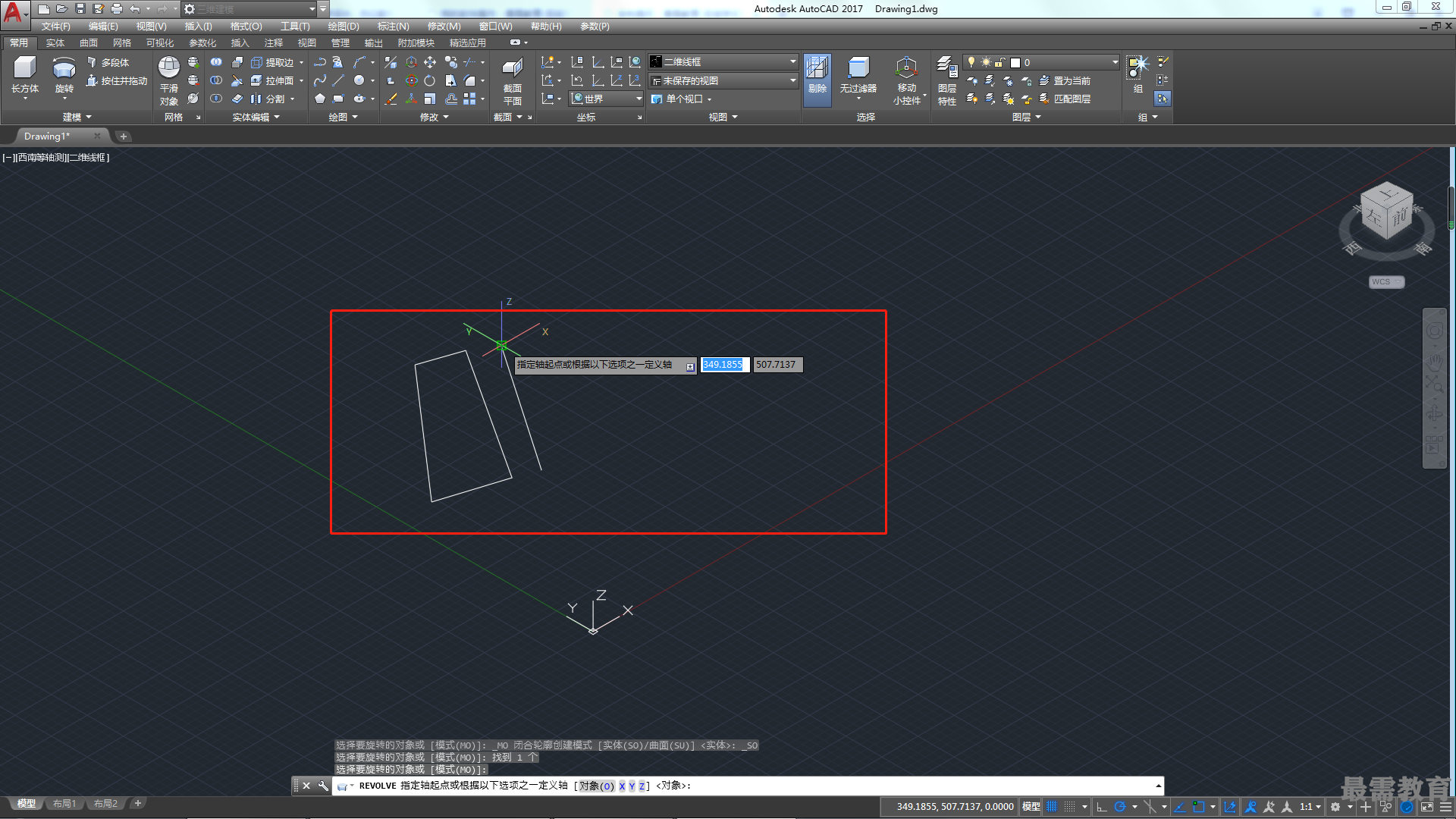Toggle ortho mode in status bar
Image resolution: width=1456 pixels, height=819 pixels.
(1102, 806)
